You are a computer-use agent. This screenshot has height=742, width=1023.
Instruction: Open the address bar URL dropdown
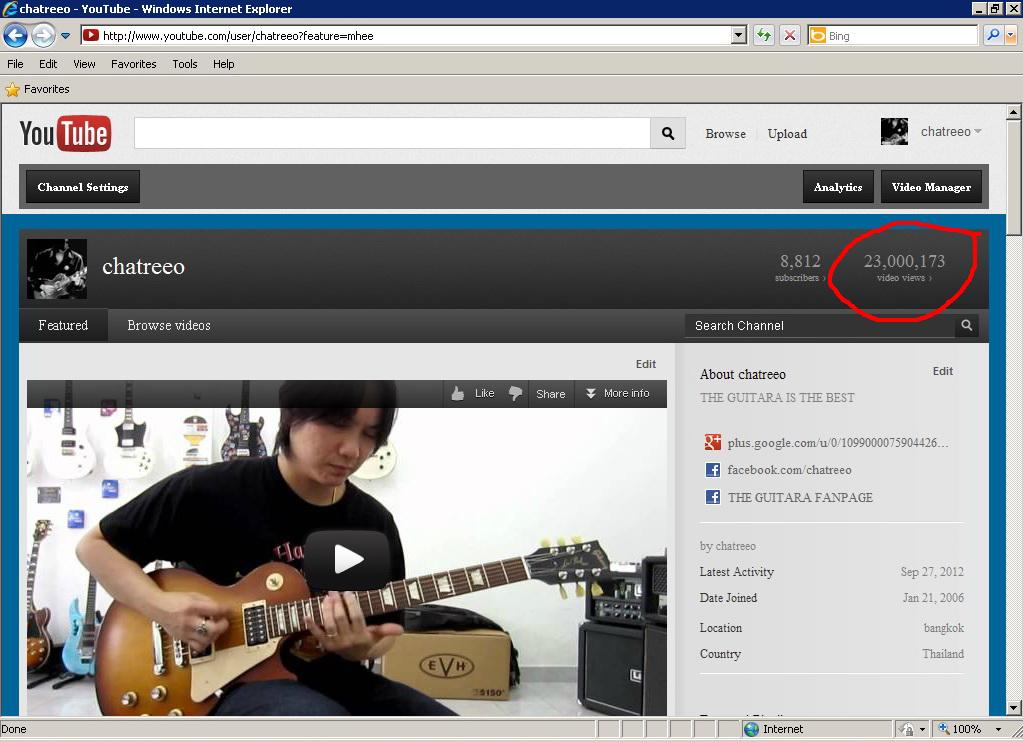(x=739, y=35)
